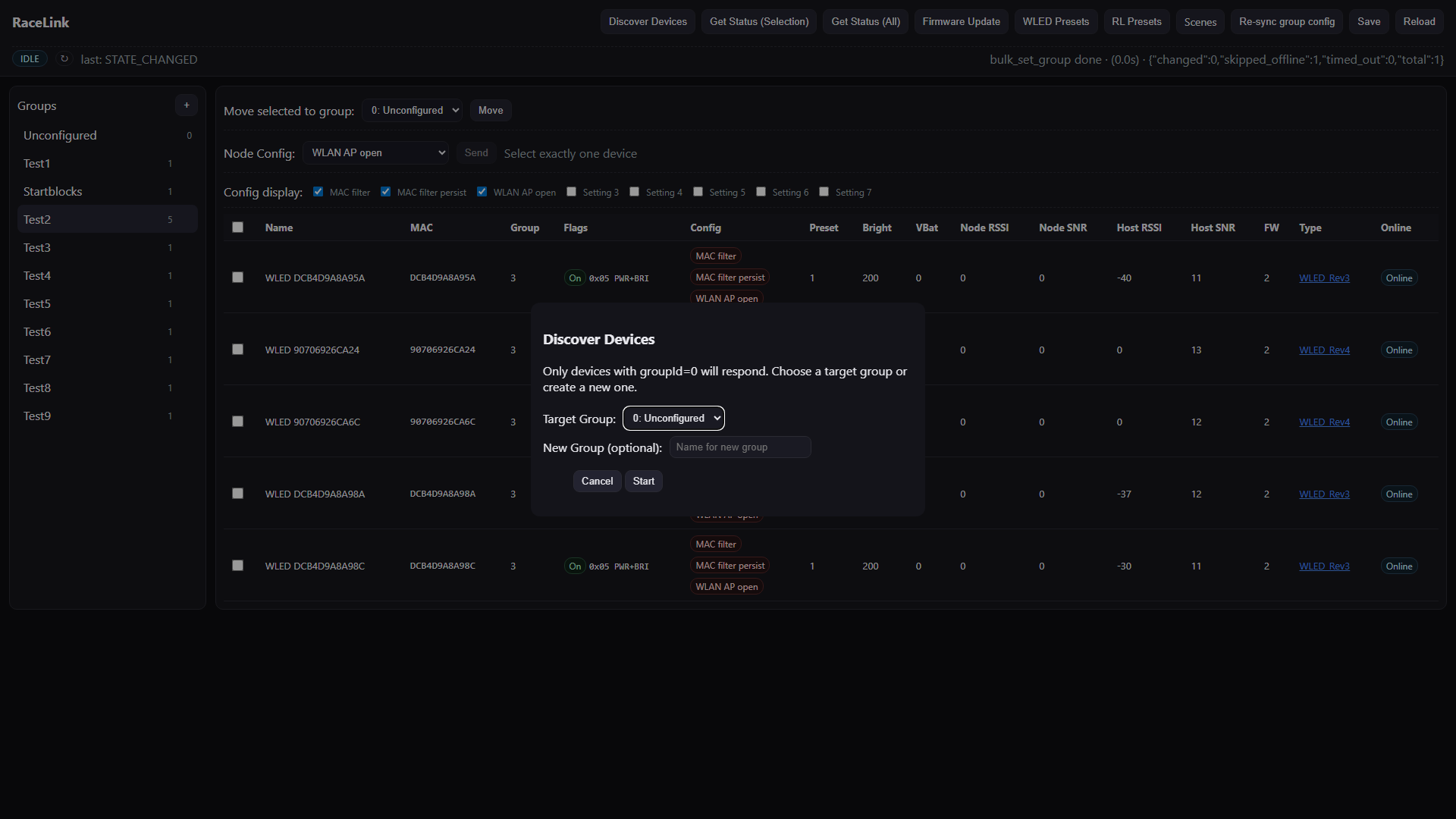Open the Target Group dropdown in dialog

click(x=673, y=419)
